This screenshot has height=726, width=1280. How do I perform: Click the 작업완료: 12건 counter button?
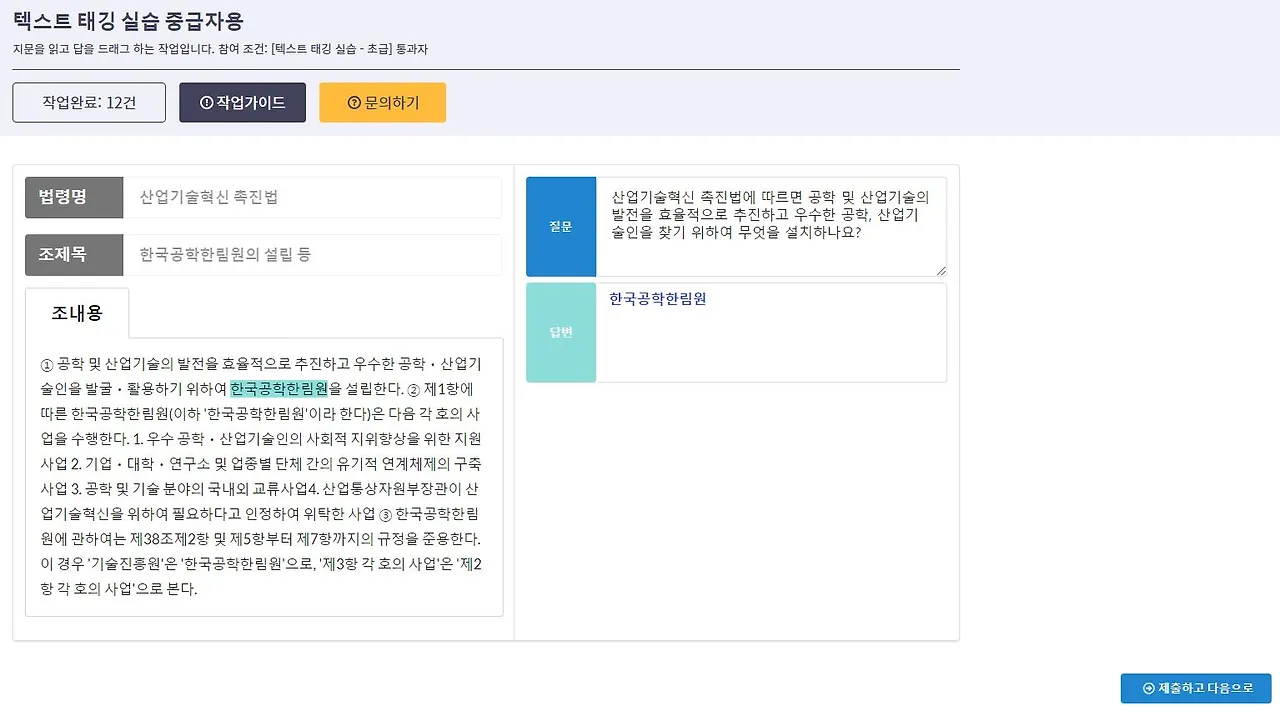tap(88, 102)
